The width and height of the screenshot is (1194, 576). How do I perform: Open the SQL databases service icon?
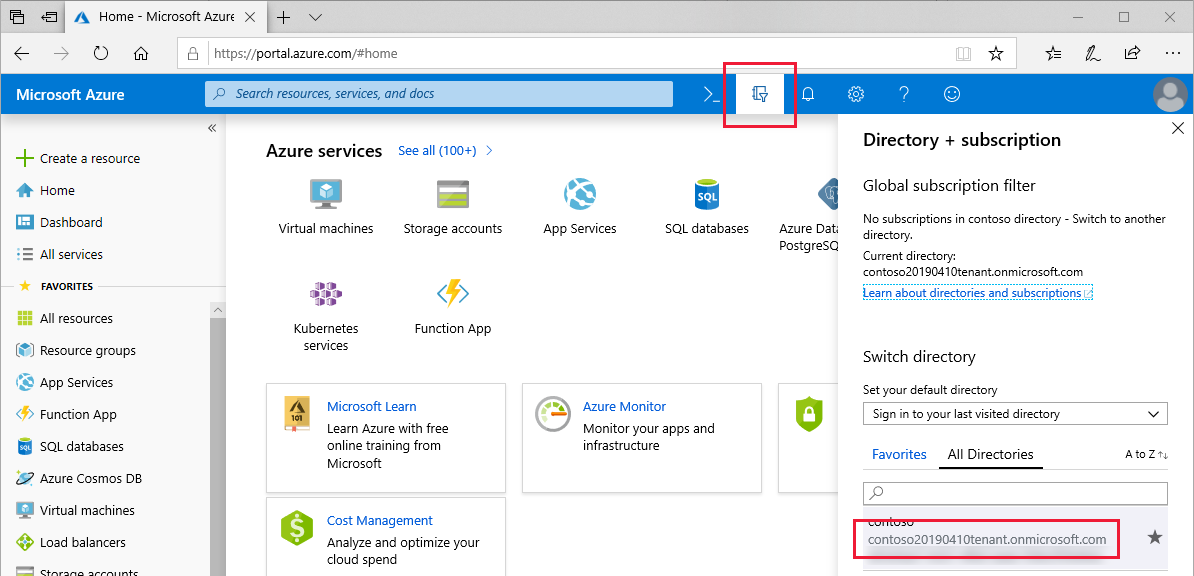click(x=707, y=194)
